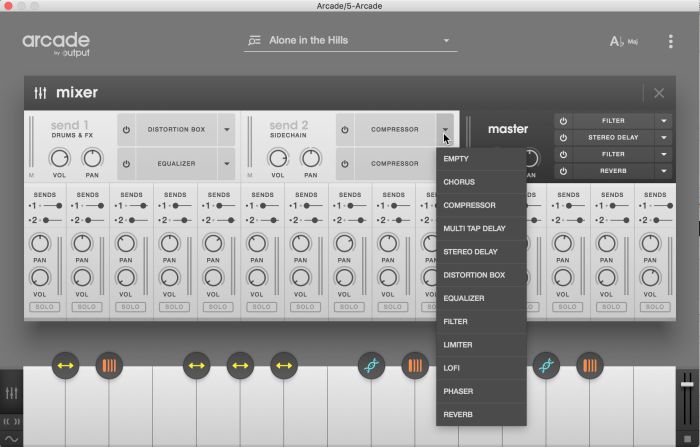This screenshot has width=700, height=447.
Task: Choose Limiter from the effect menu
Action: [481, 345]
